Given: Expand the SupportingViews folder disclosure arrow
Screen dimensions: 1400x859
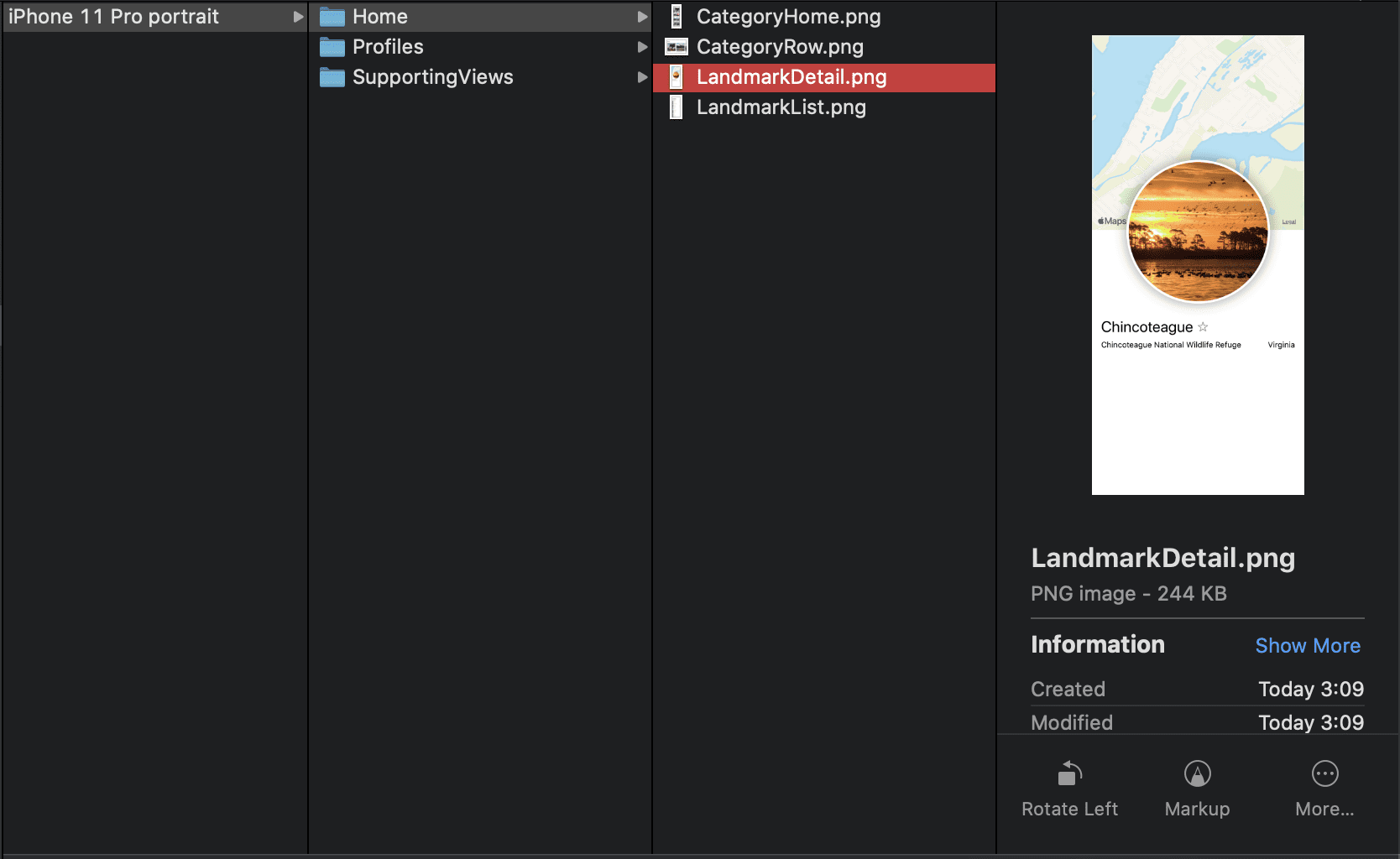Looking at the screenshot, I should [642, 77].
